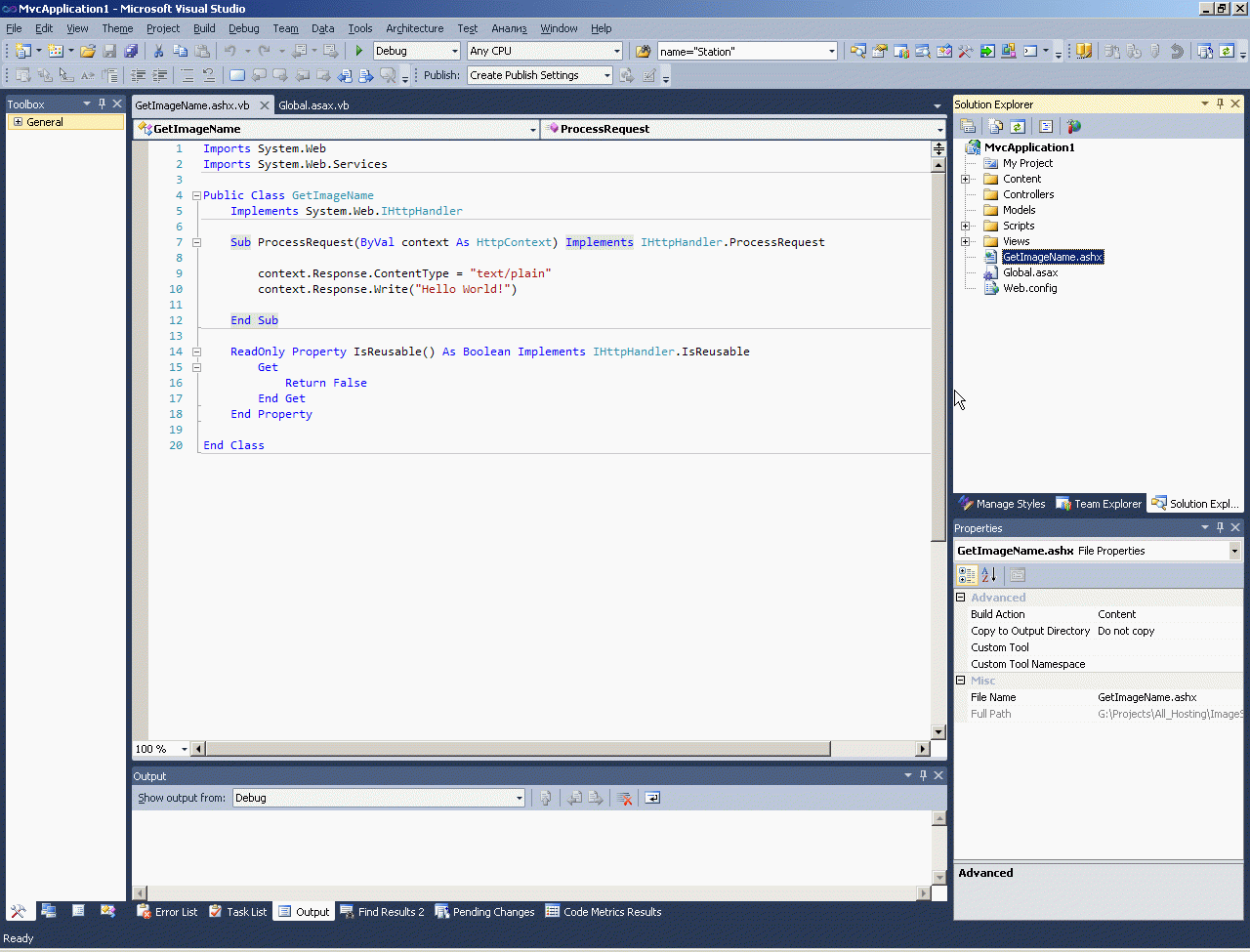Click the Start Debugging green play icon
Image resolution: width=1250 pixels, height=952 pixels.
[359, 51]
